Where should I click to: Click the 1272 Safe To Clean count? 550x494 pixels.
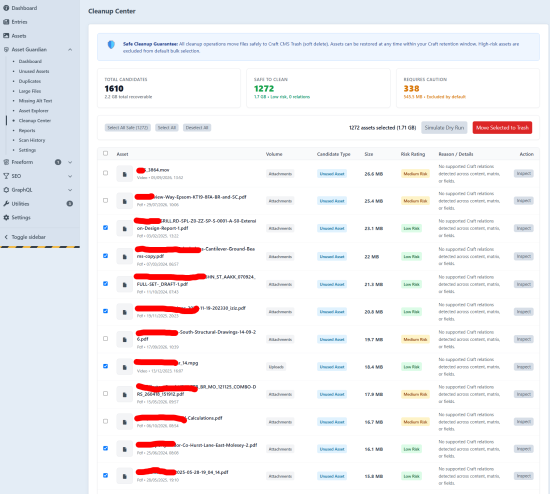coord(264,89)
